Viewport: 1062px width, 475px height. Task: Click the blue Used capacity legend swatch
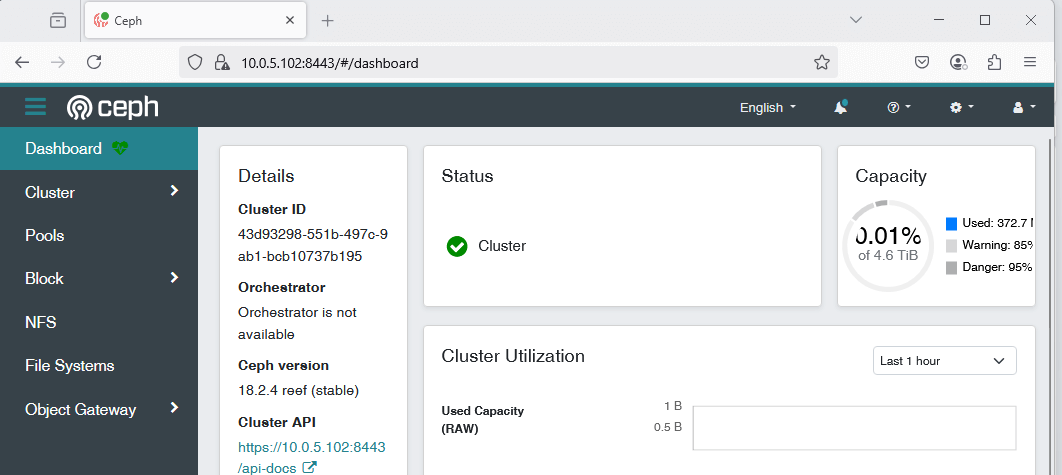pos(951,223)
